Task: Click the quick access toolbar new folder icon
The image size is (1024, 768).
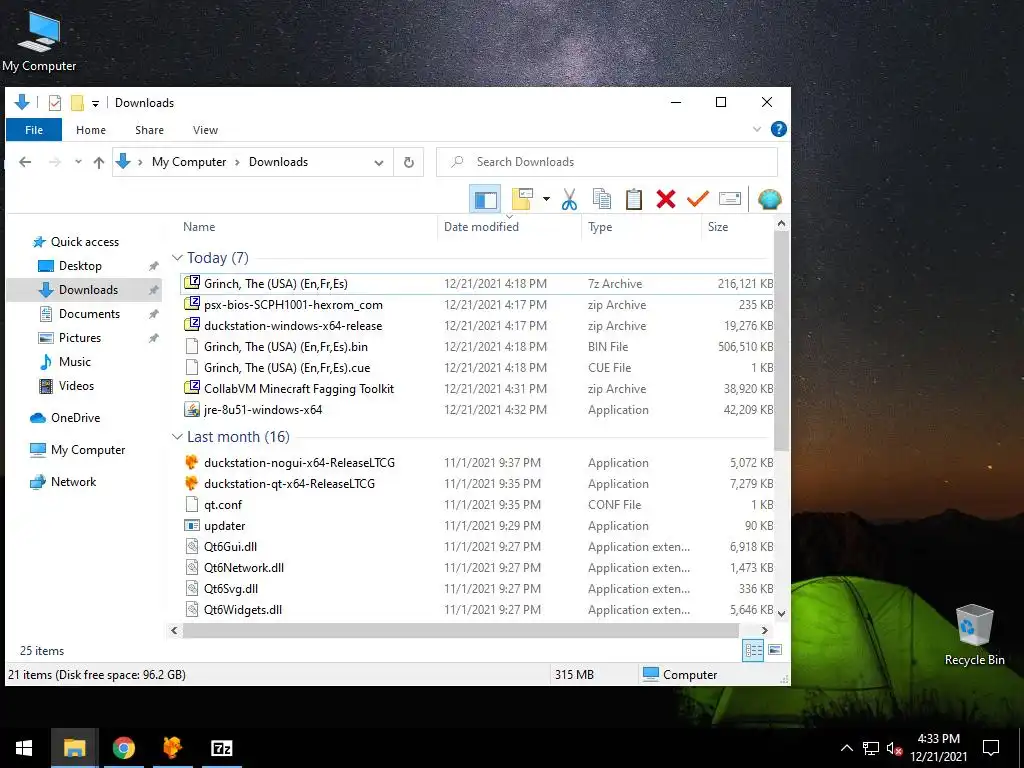Action: [x=77, y=103]
